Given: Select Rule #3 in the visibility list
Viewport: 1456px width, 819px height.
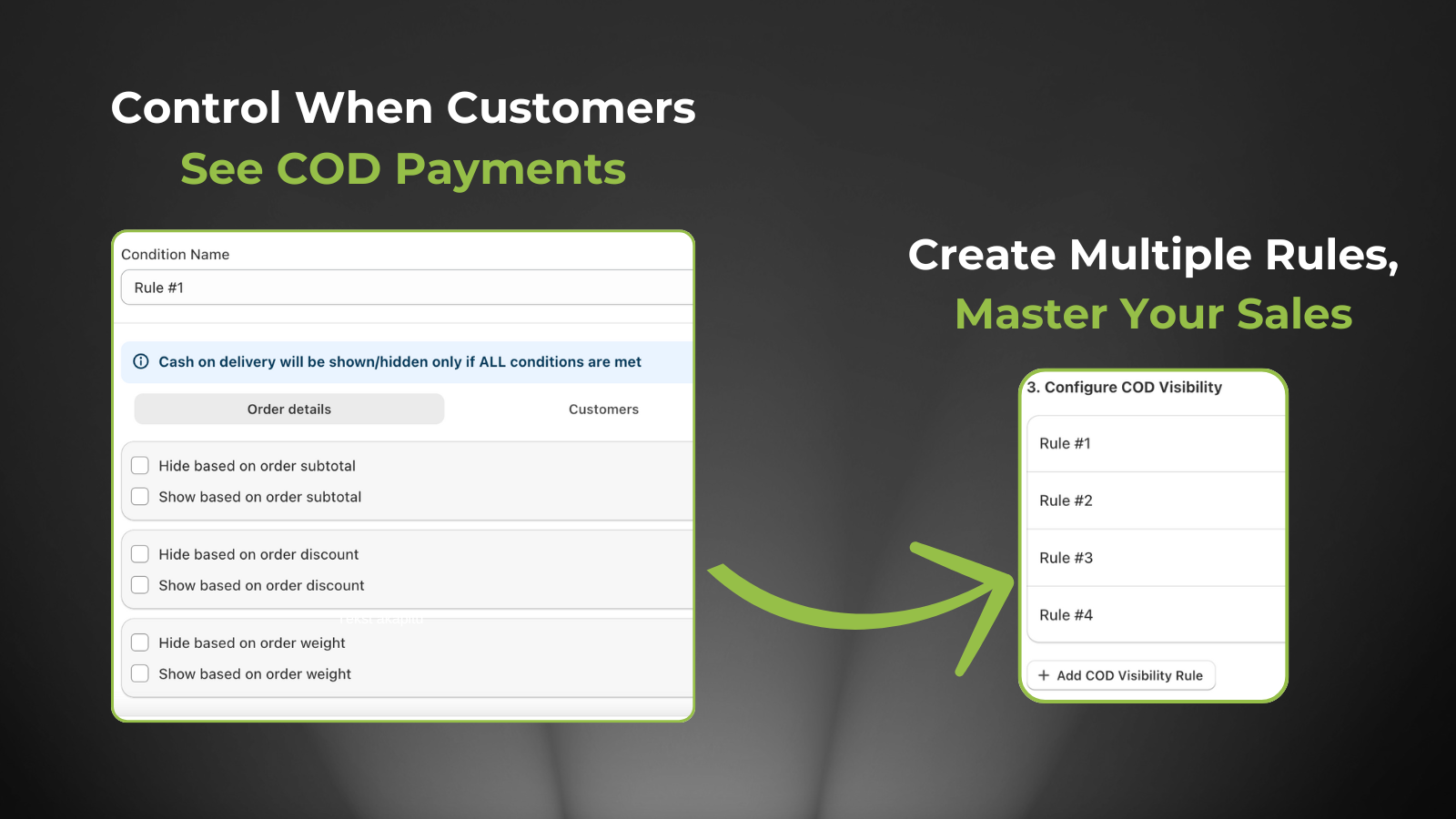Looking at the screenshot, I should click(1156, 558).
